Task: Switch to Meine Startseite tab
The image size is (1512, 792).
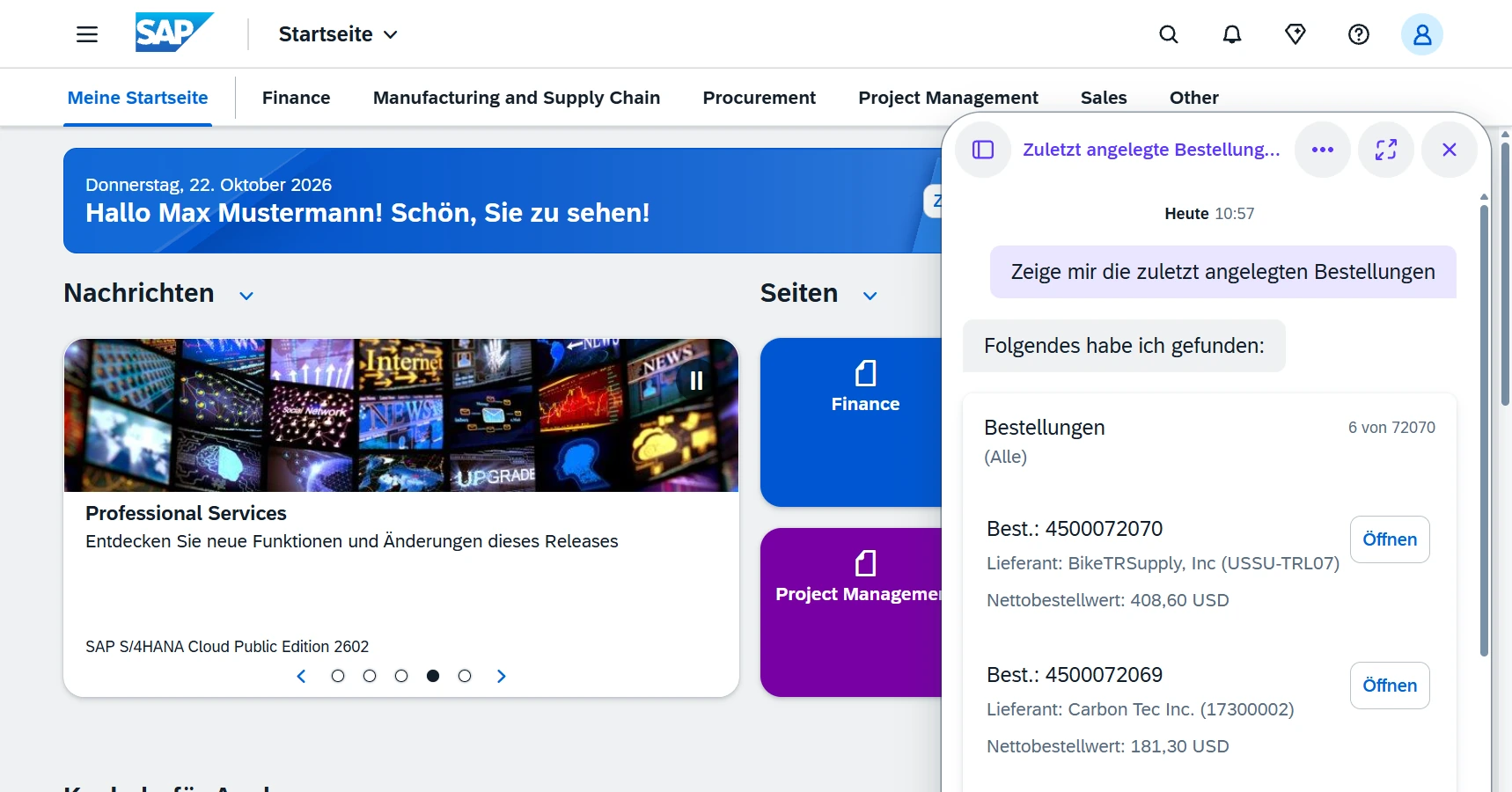Action: click(138, 98)
